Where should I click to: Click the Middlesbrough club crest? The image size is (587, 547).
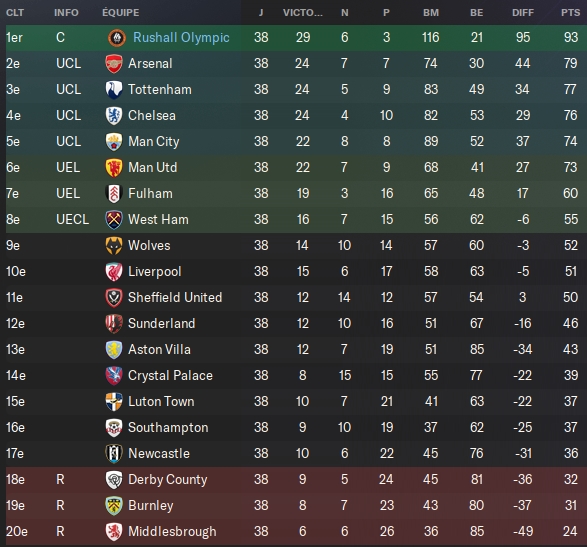pos(114,532)
